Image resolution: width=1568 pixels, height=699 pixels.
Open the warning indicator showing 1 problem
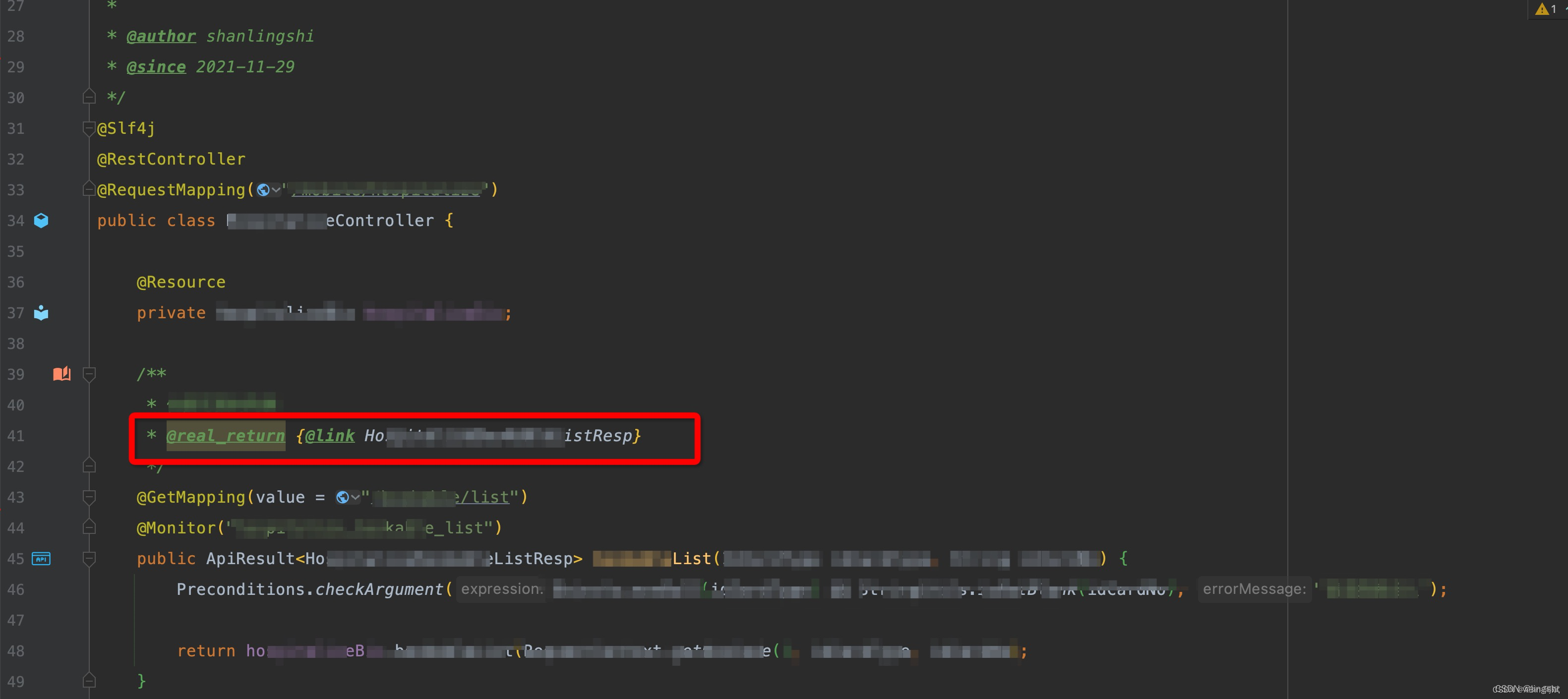pos(1546,8)
